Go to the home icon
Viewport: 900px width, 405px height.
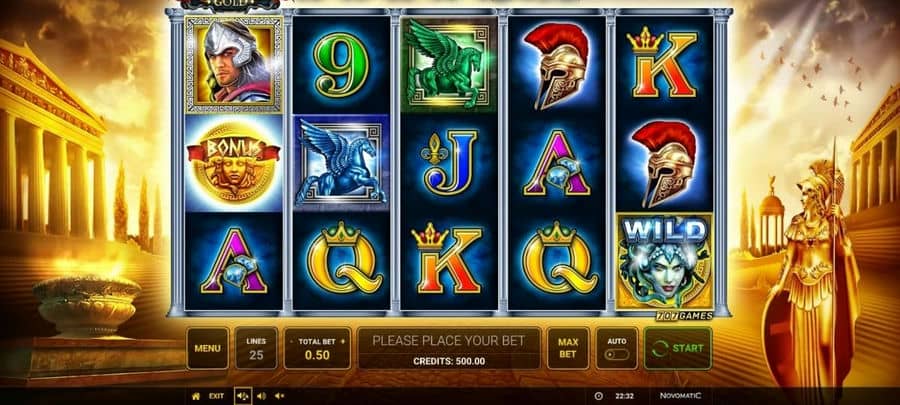[196, 396]
